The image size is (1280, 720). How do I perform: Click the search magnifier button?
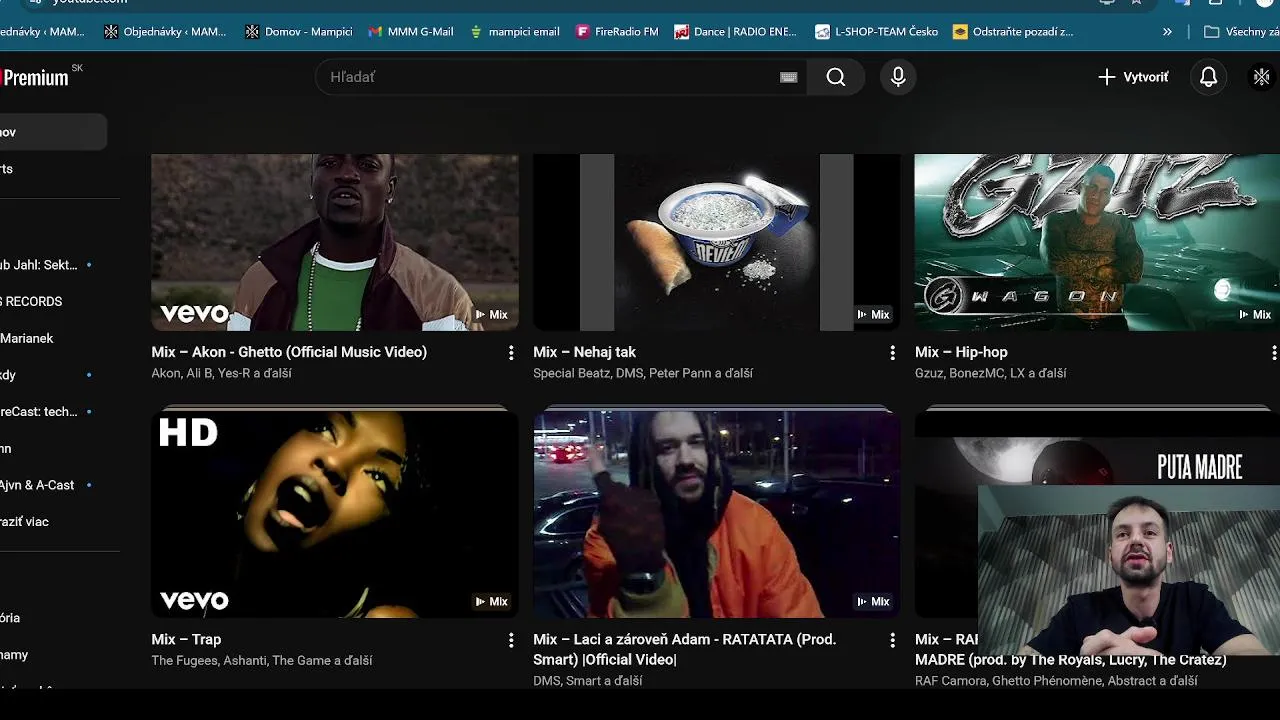(836, 77)
